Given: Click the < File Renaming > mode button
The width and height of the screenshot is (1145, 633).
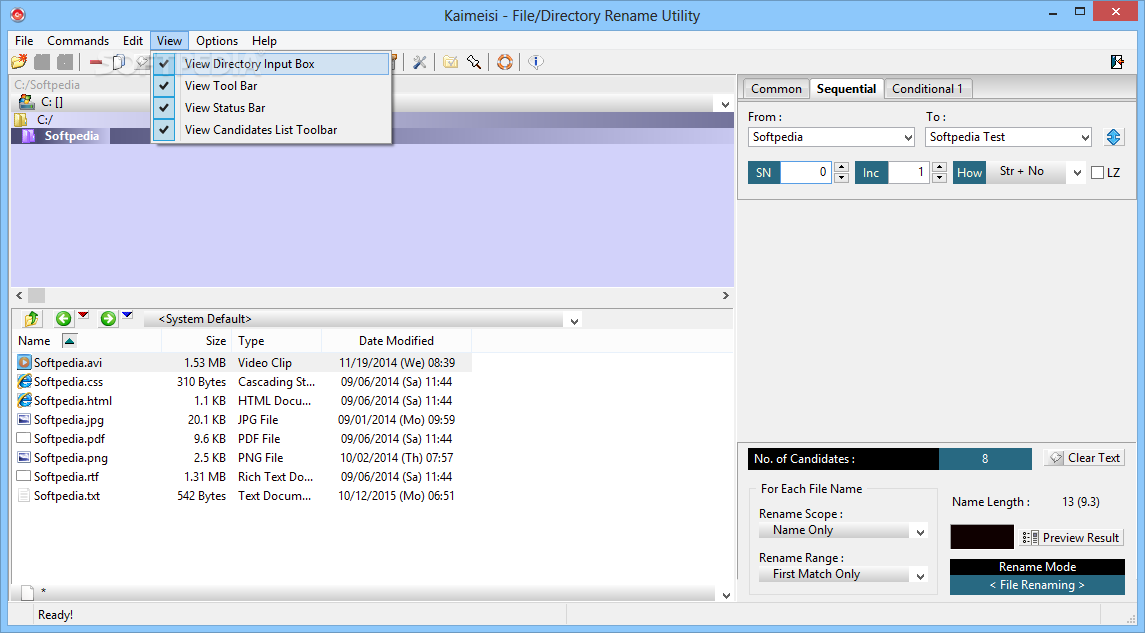Looking at the screenshot, I should click(1037, 585).
